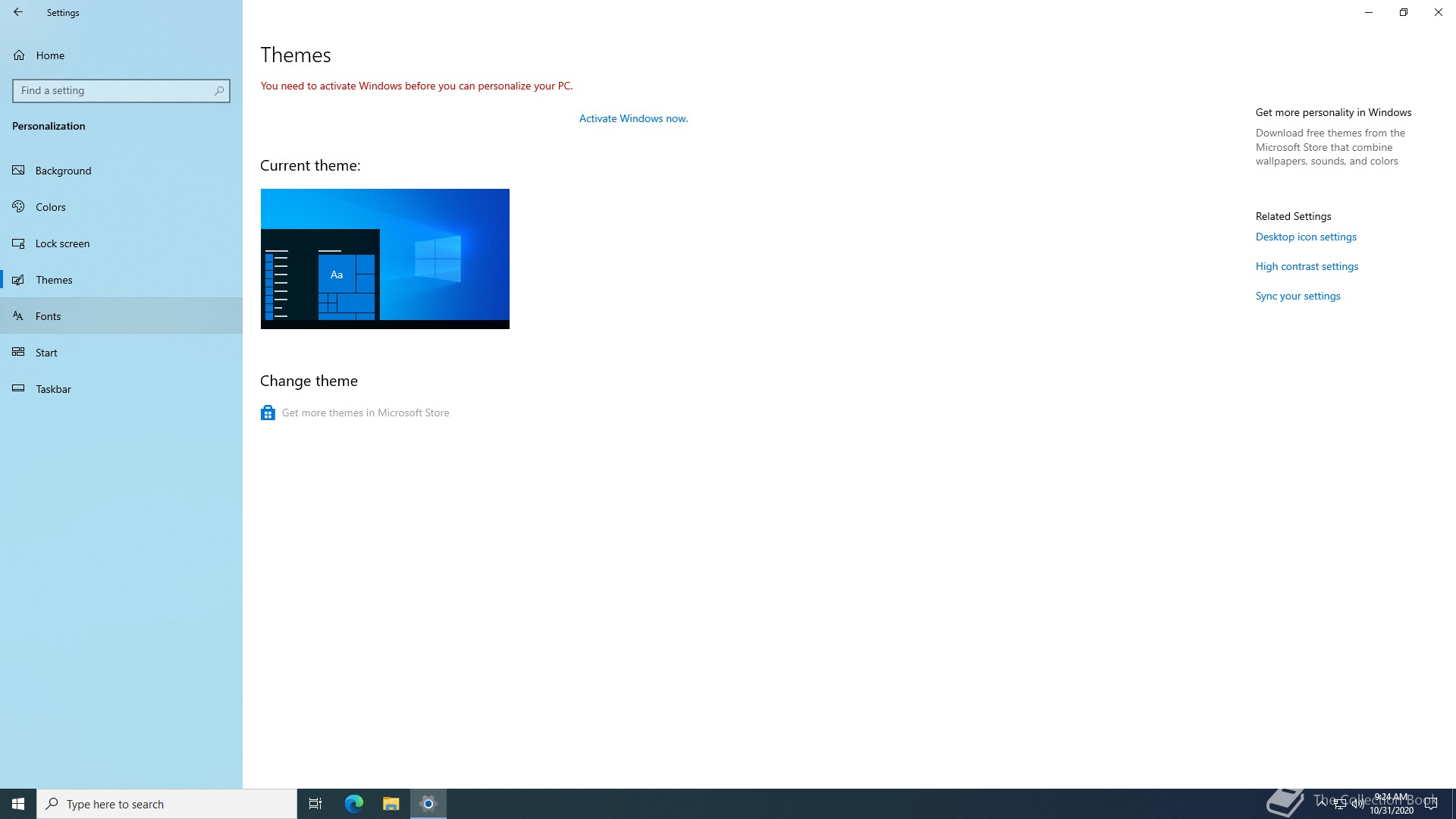1456x819 pixels.
Task: Click the current theme preview thumbnail
Action: coord(385,259)
